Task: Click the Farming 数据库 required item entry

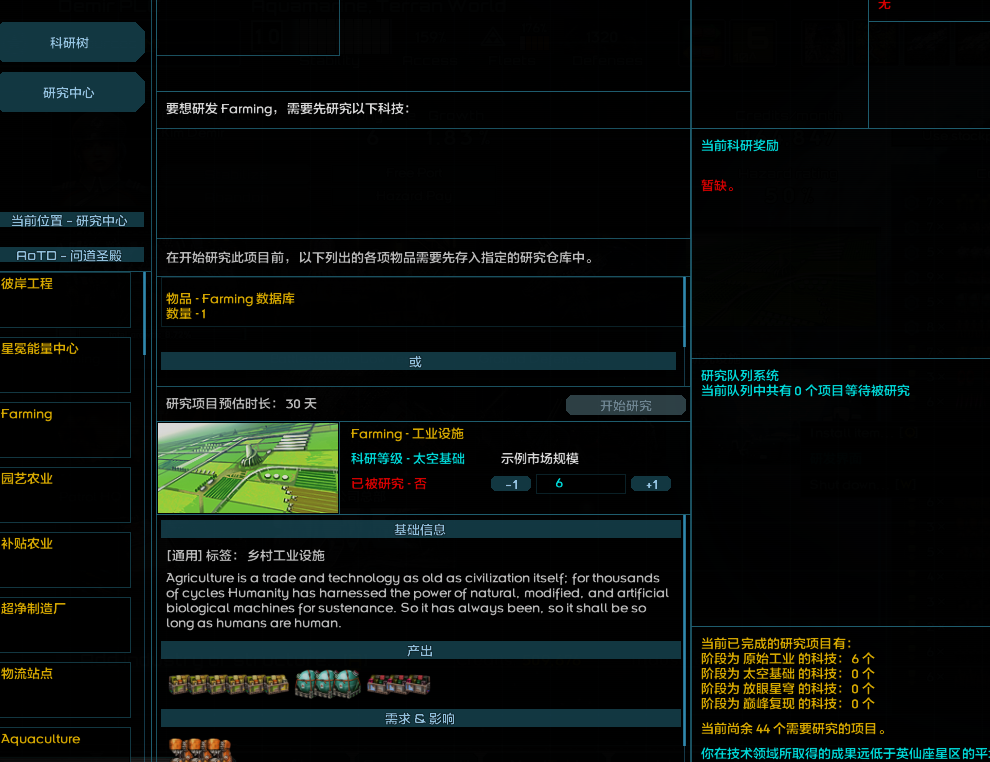Action: point(420,305)
